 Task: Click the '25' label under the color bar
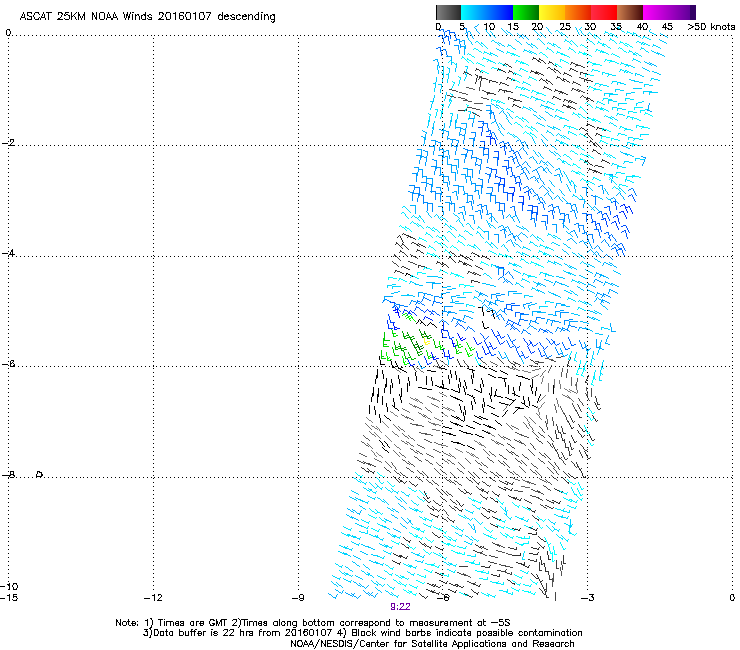(x=565, y=26)
